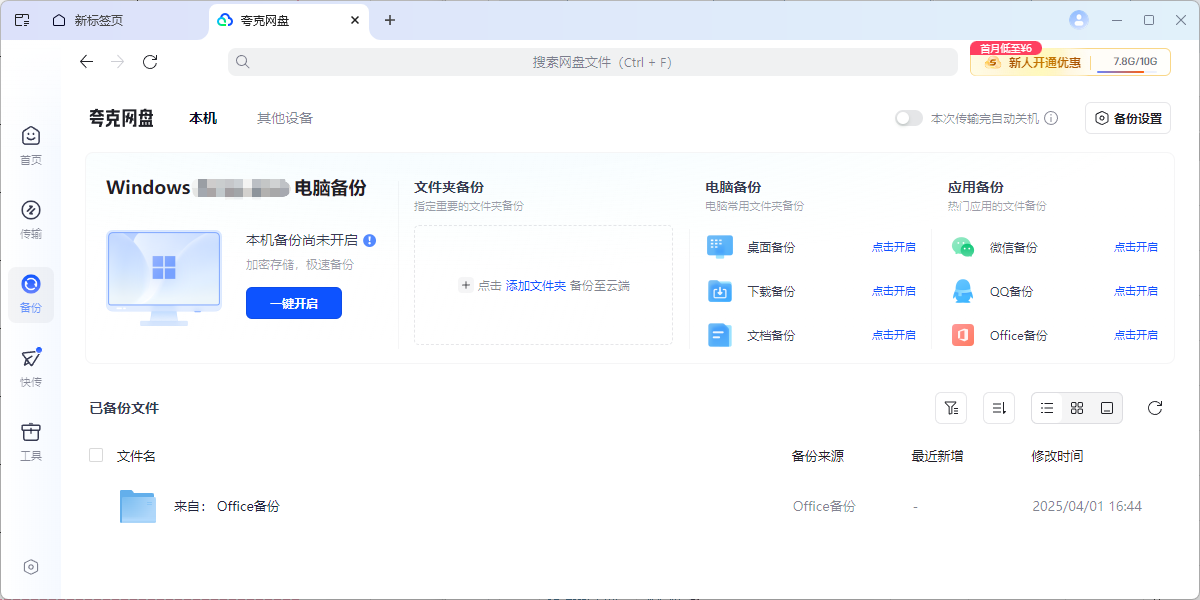Screen dimensions: 1200x600
Task: Open the 备份设置 backup settings
Action: 1128,118
